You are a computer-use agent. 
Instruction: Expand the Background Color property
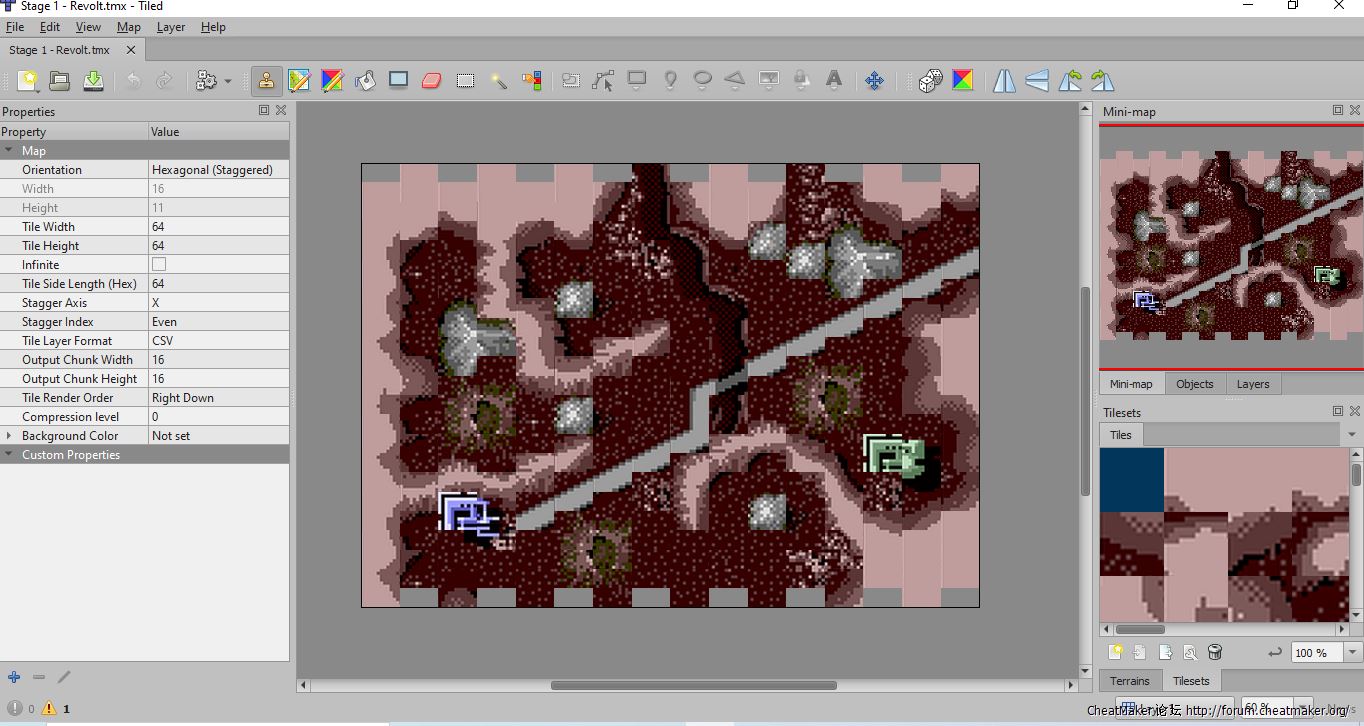[9, 436]
